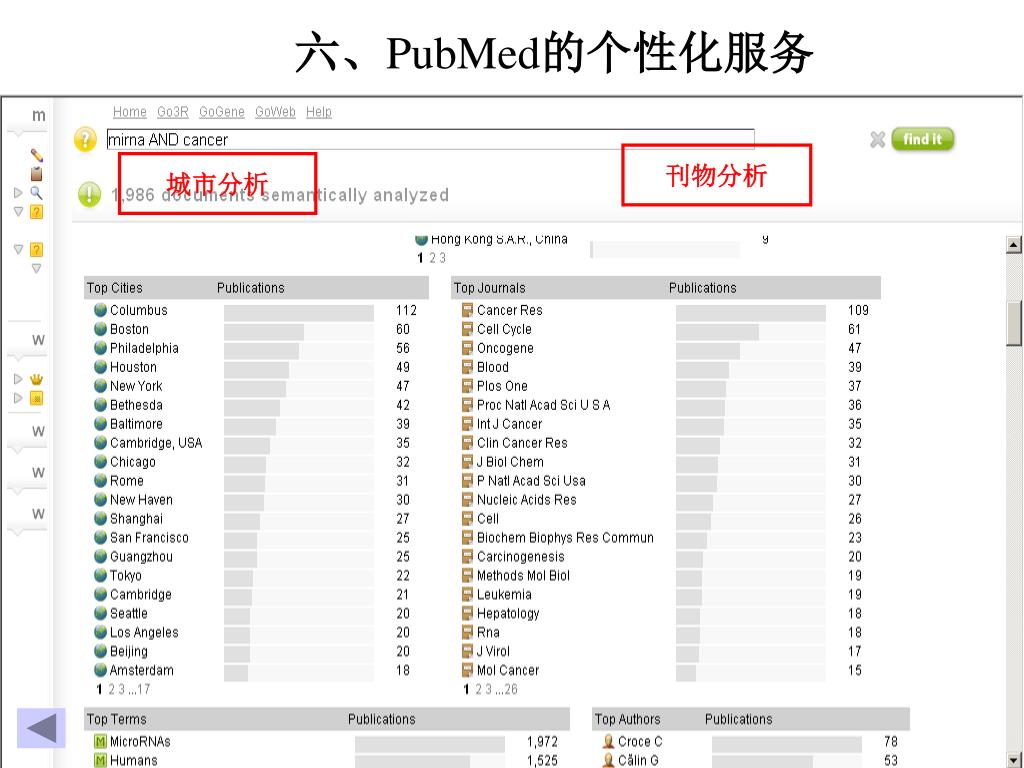The image size is (1024, 768).
Task: Select the Biochem Biophys Res Commun journal
Action: coord(666,537)
